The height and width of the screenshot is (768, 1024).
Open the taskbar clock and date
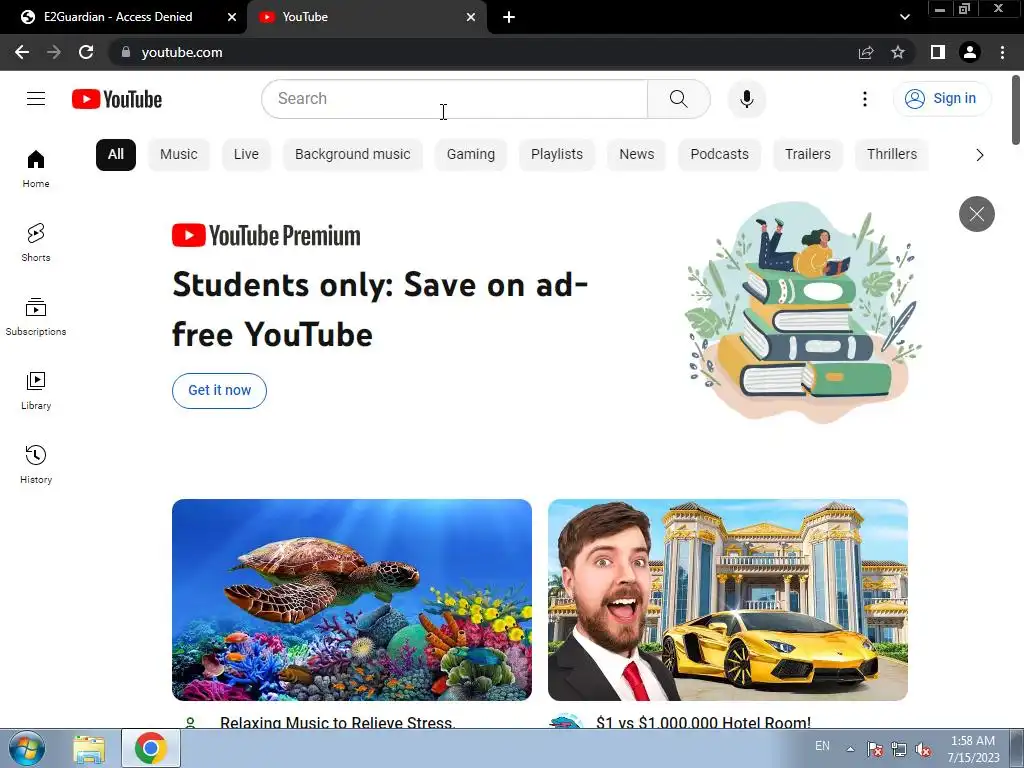click(973, 749)
